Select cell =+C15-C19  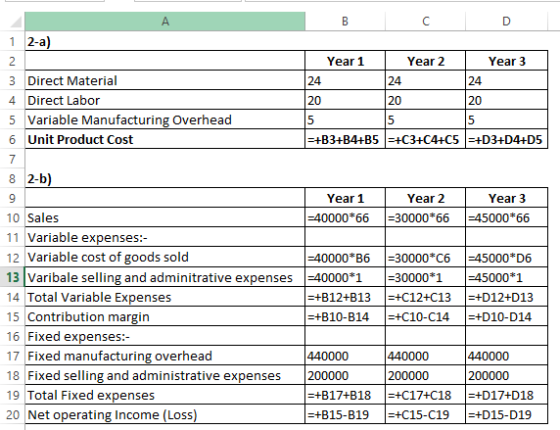tap(425, 414)
